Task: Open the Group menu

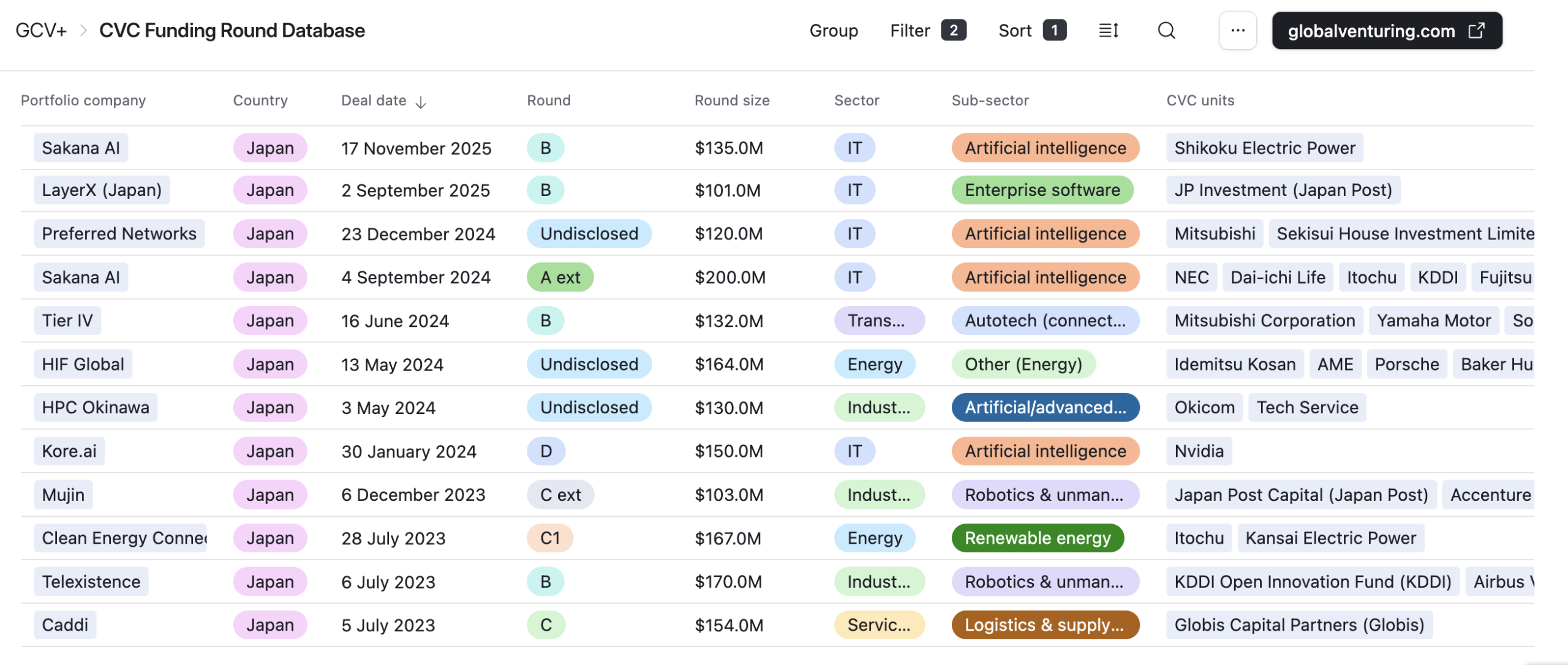Action: click(833, 31)
